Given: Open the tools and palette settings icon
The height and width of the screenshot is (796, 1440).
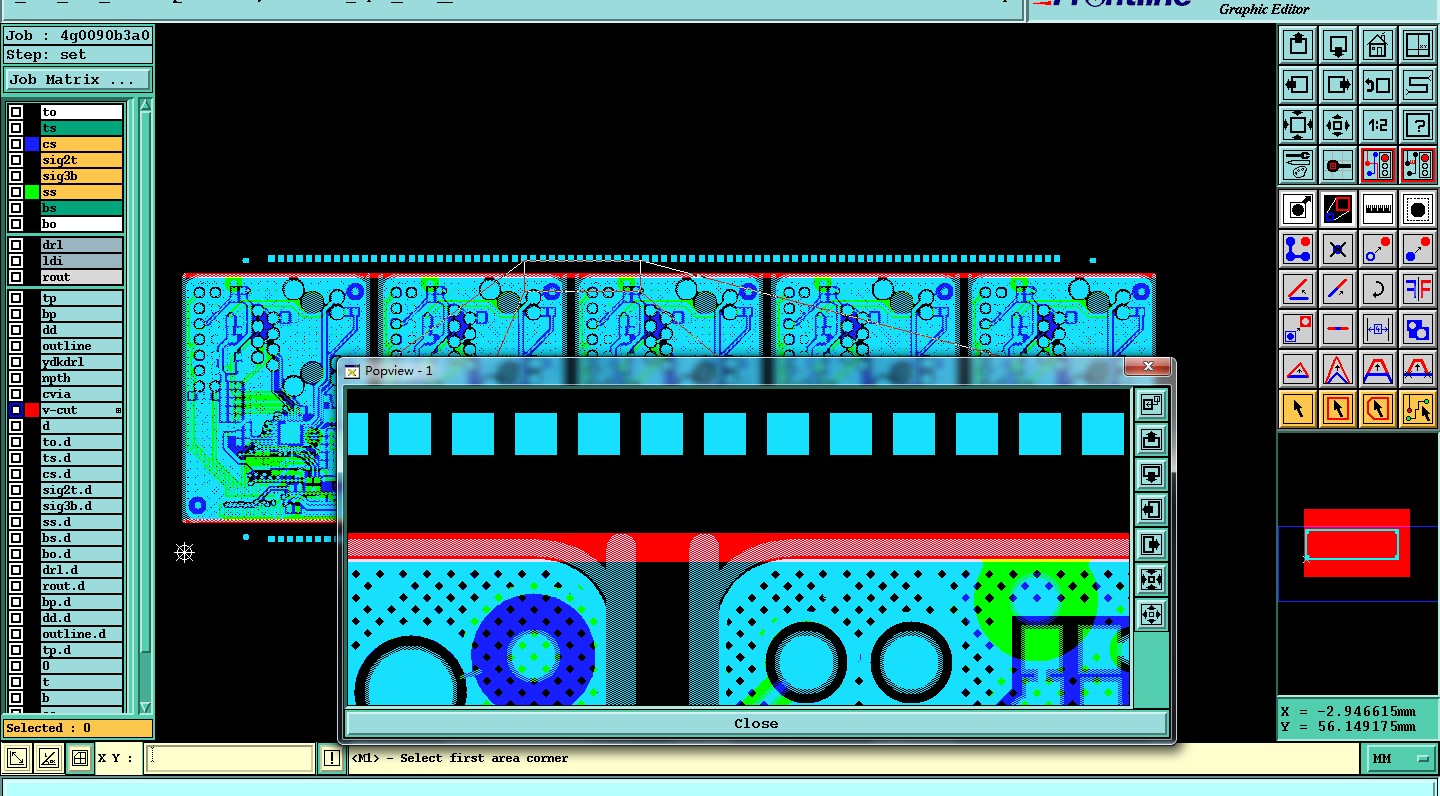Looking at the screenshot, I should 1298,165.
